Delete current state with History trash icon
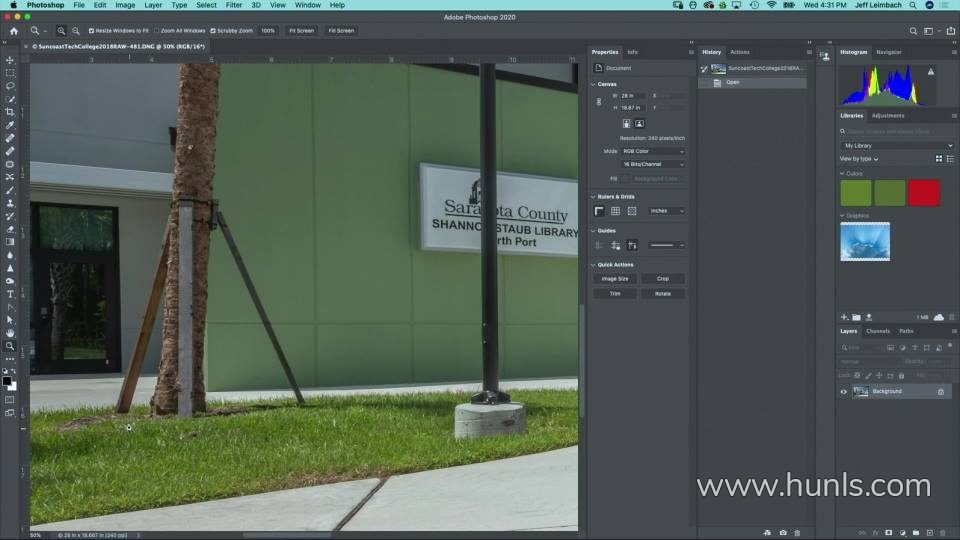This screenshot has width=960, height=540. click(x=797, y=533)
